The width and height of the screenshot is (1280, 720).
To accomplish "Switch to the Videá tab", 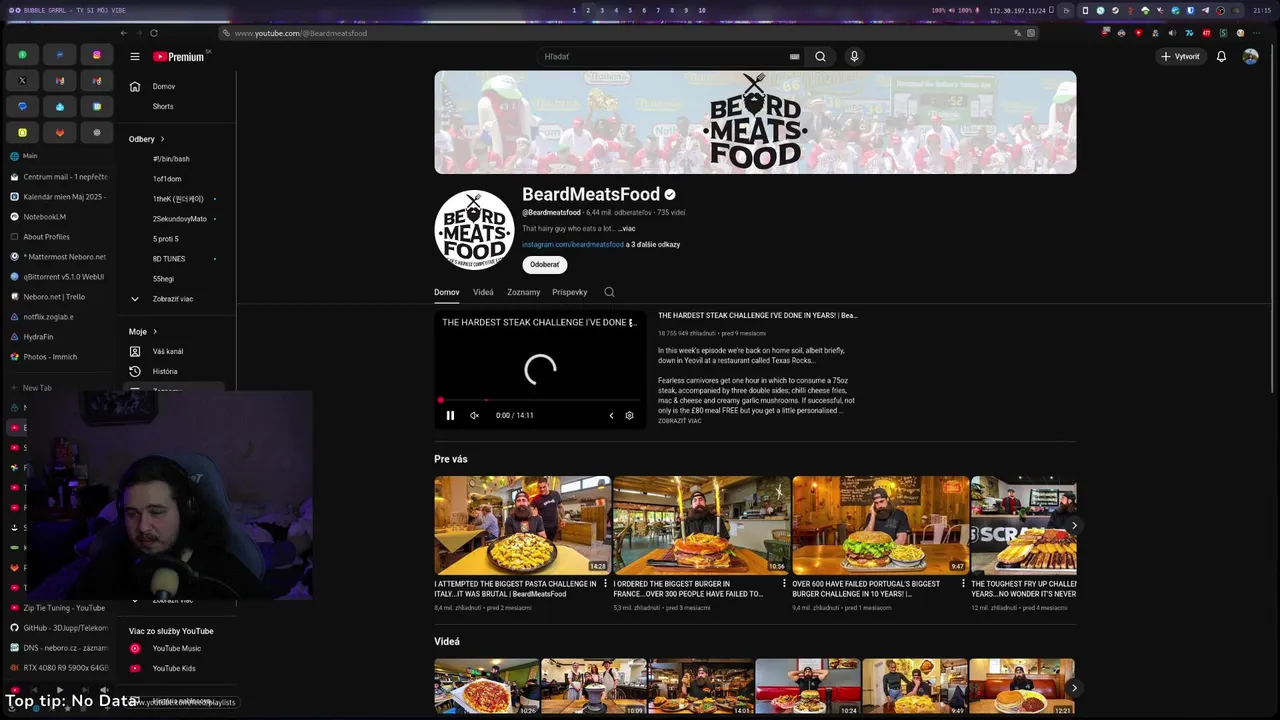I will [x=483, y=292].
